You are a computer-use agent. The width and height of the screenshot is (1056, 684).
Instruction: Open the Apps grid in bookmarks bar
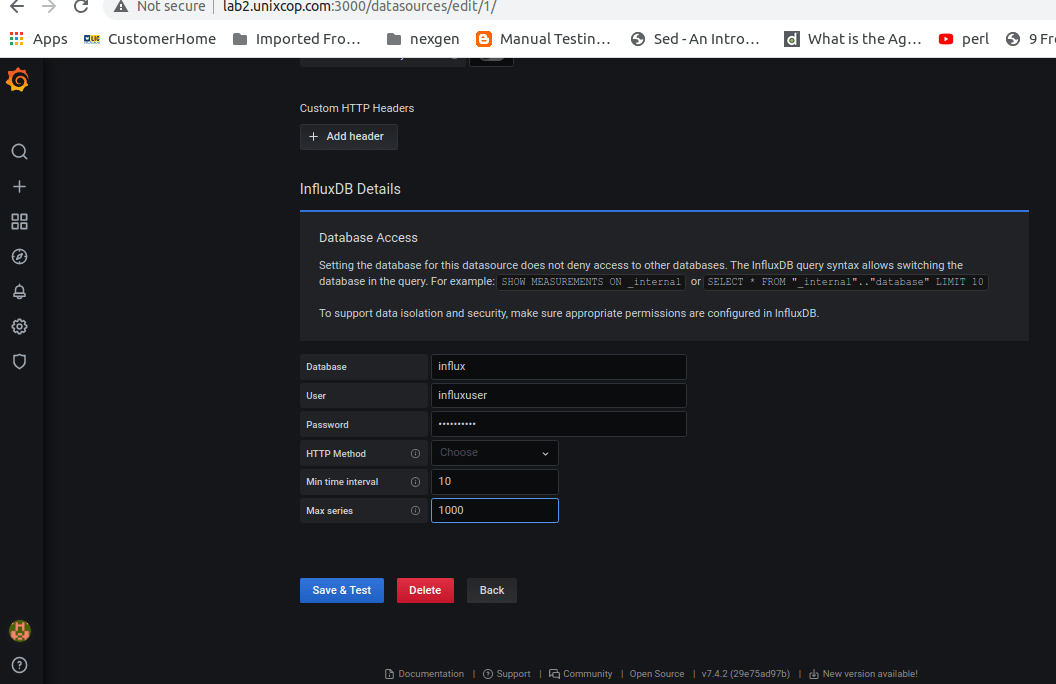point(39,39)
